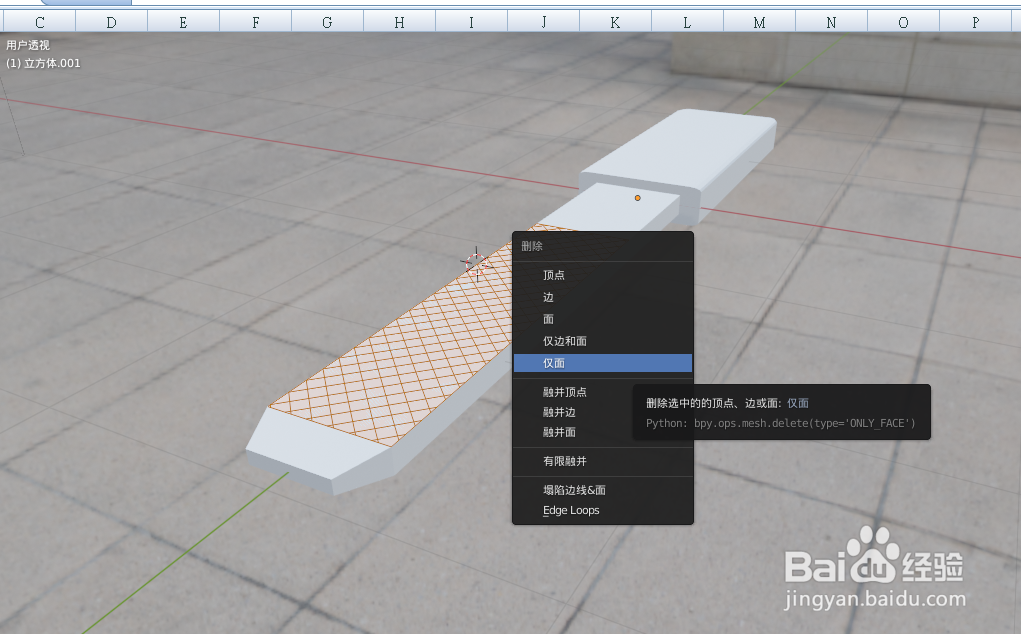This screenshot has height=634, width=1021.
Task: Select column header K
Action: coord(615,18)
